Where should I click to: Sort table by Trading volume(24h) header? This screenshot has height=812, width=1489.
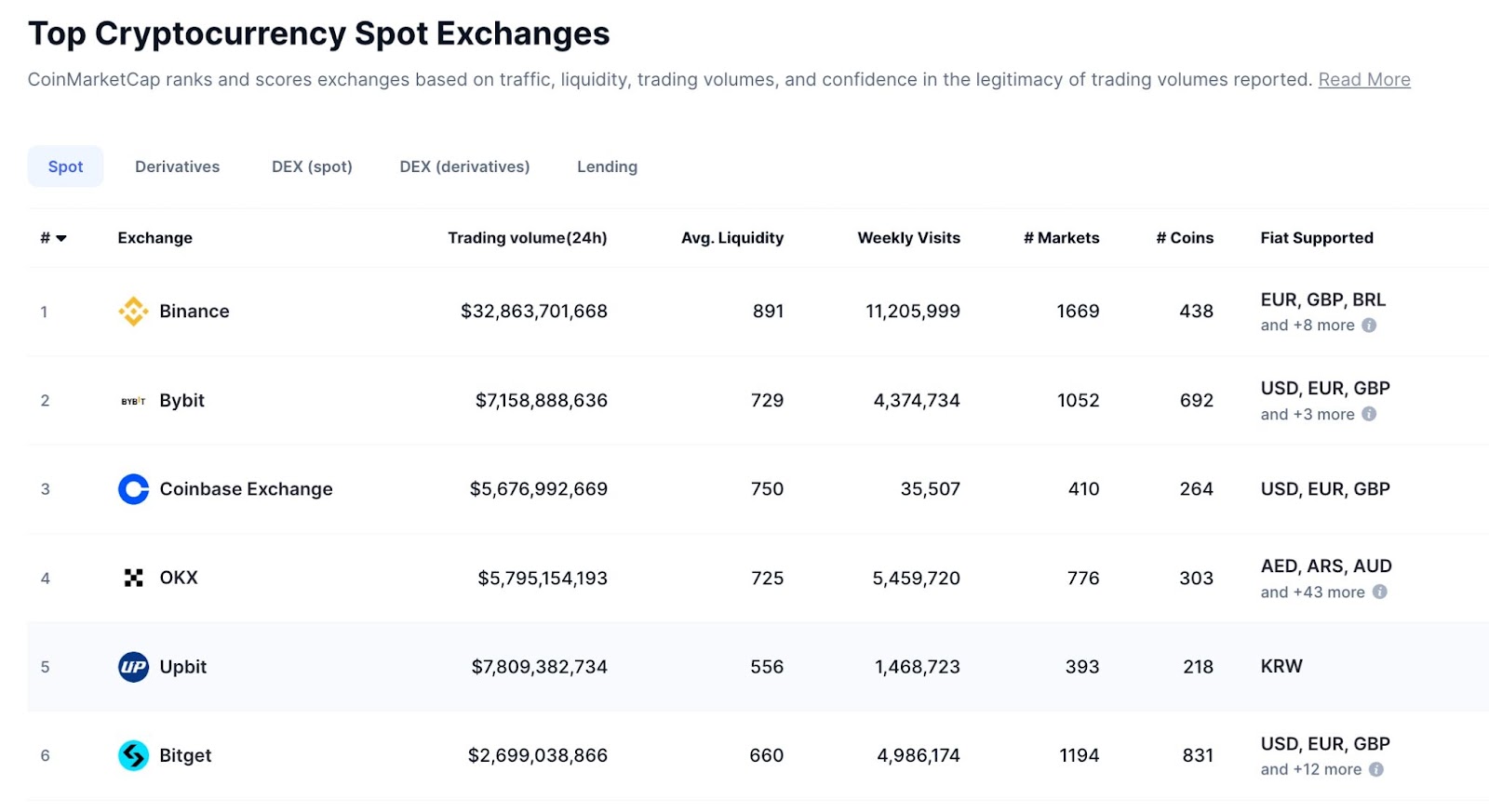527,238
